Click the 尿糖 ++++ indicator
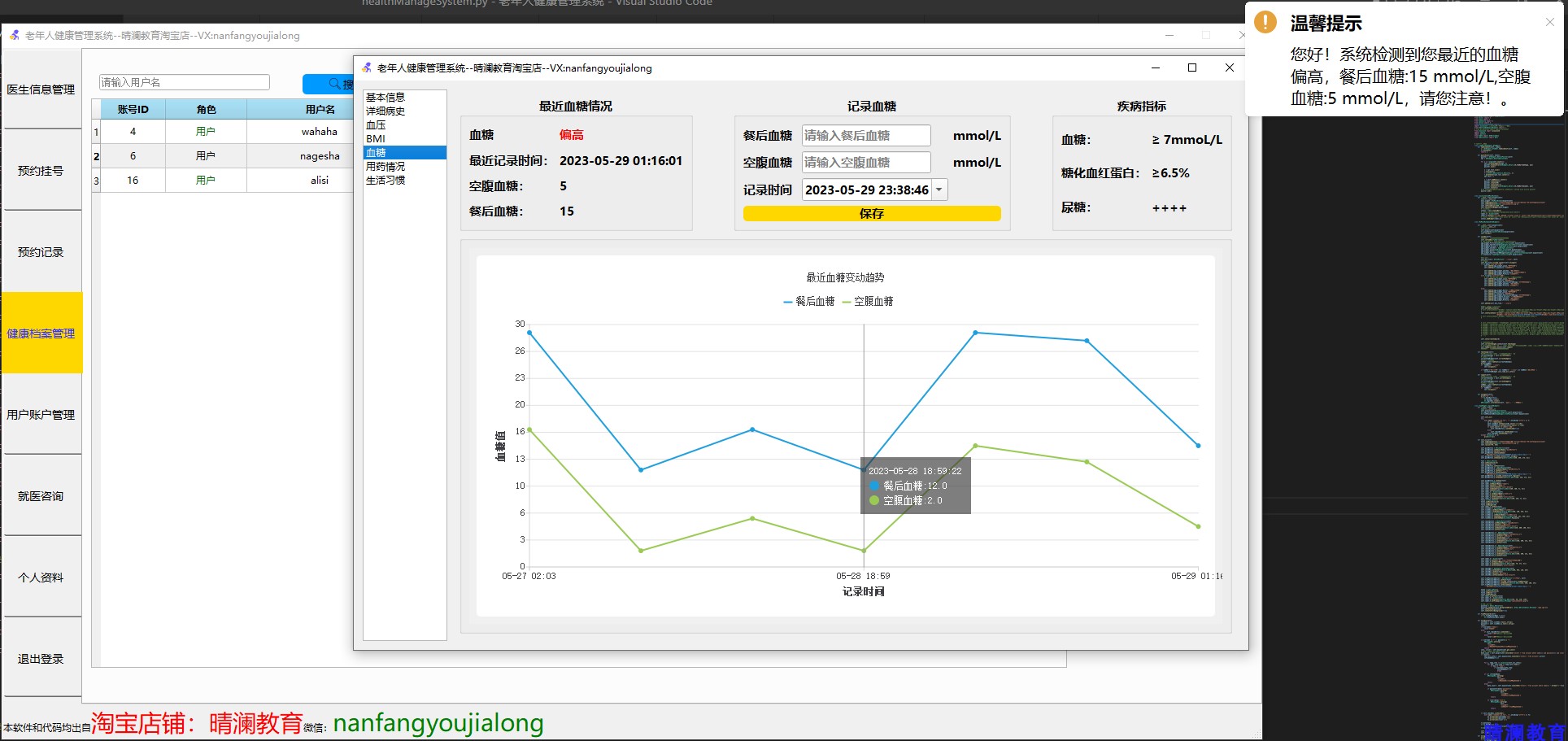The height and width of the screenshot is (741, 1568). [x=1124, y=207]
